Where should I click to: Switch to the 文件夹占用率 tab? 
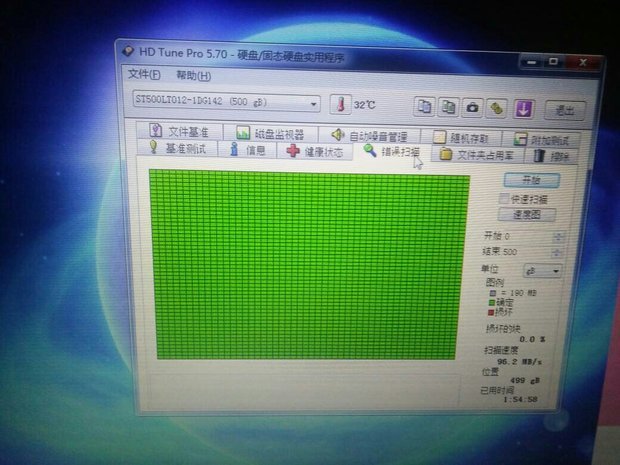click(478, 155)
